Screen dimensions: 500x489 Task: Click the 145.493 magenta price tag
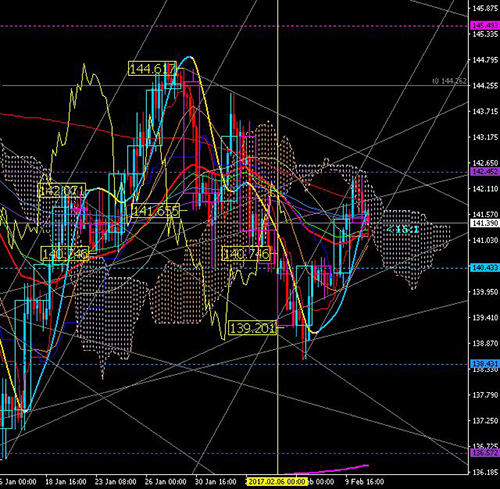(x=485, y=25)
